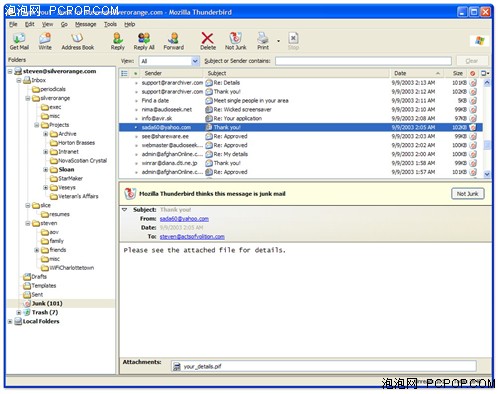Open the Go menu
Viewport: 500px width, 394px height.
[64, 24]
